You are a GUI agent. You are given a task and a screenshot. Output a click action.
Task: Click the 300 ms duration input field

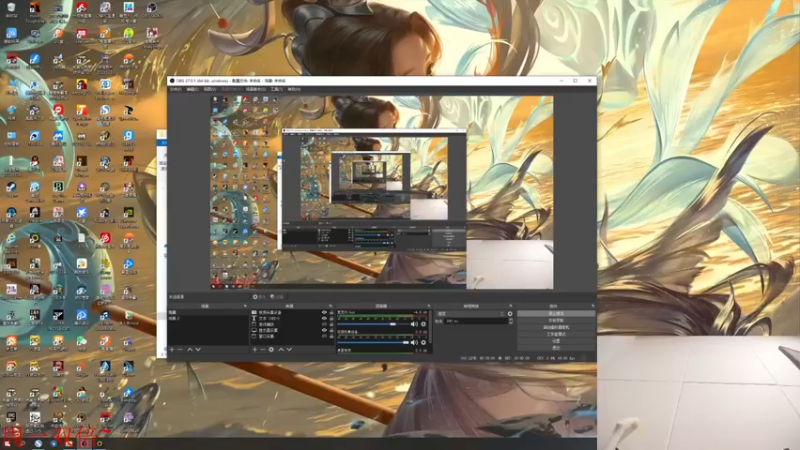(476, 321)
